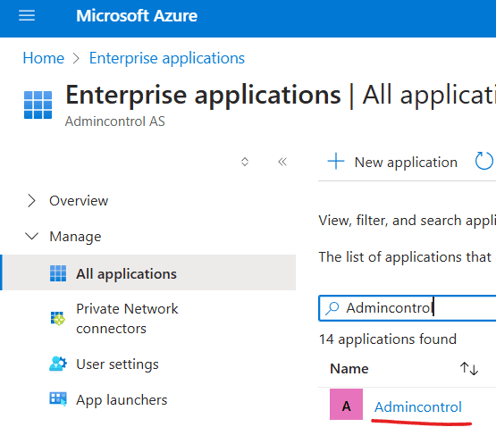The image size is (496, 427).
Task: Open Enterprise applications breadcrumb link
Action: coord(167,58)
